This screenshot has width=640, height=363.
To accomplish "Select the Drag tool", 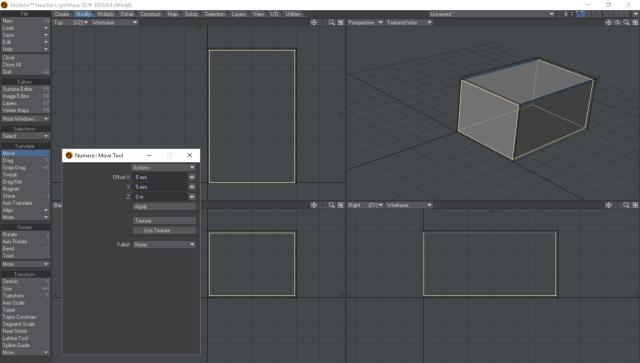I will [x=25, y=160].
